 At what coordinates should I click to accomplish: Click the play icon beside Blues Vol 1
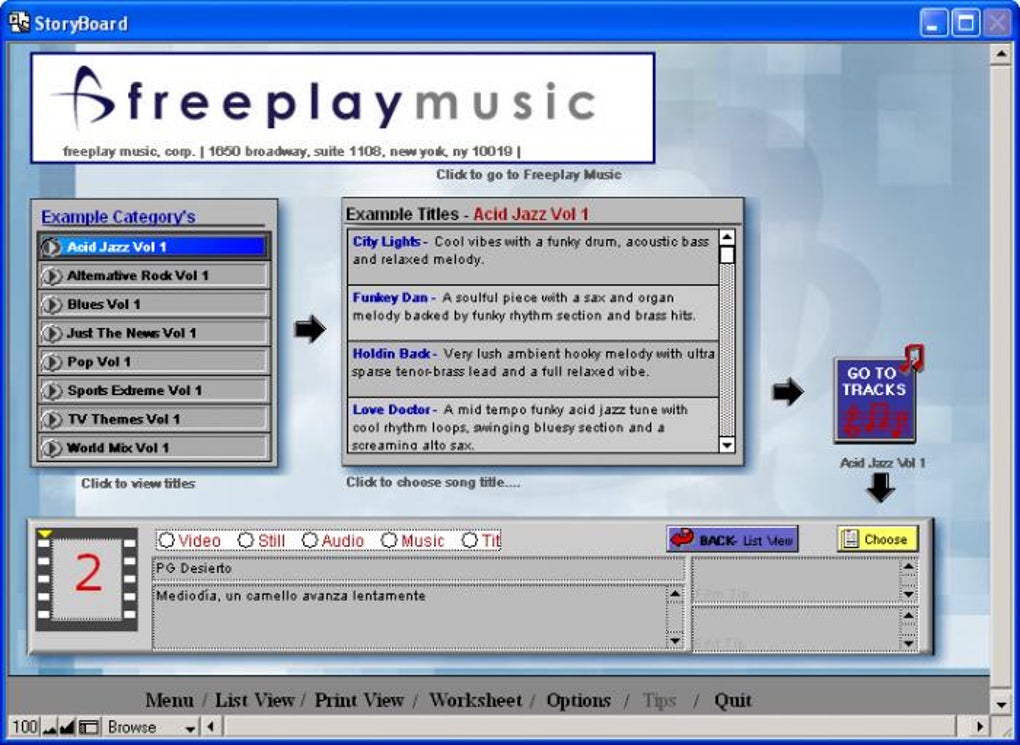point(51,305)
